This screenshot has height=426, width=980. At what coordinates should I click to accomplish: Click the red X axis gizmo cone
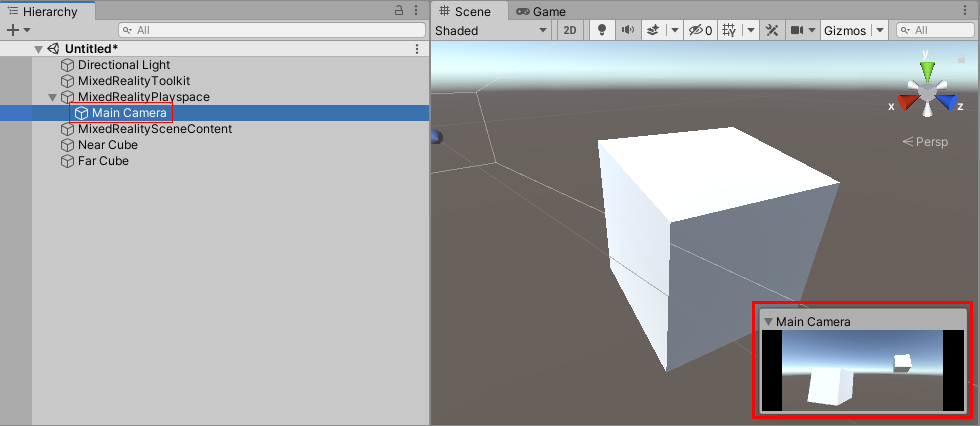pyautogui.click(x=906, y=103)
